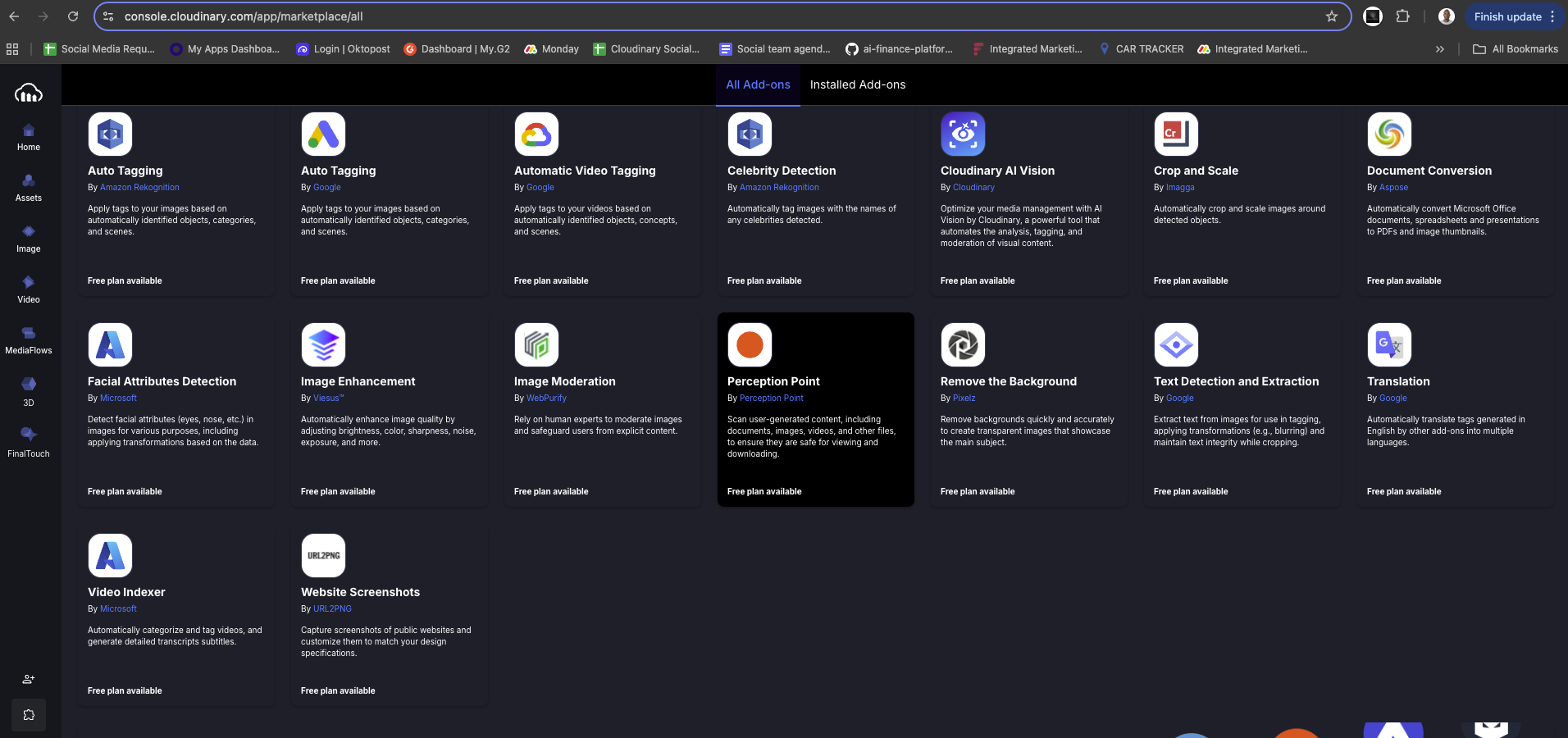Image resolution: width=1568 pixels, height=738 pixels.
Task: Open the CAR TRACKER bookmark
Action: (1142, 49)
